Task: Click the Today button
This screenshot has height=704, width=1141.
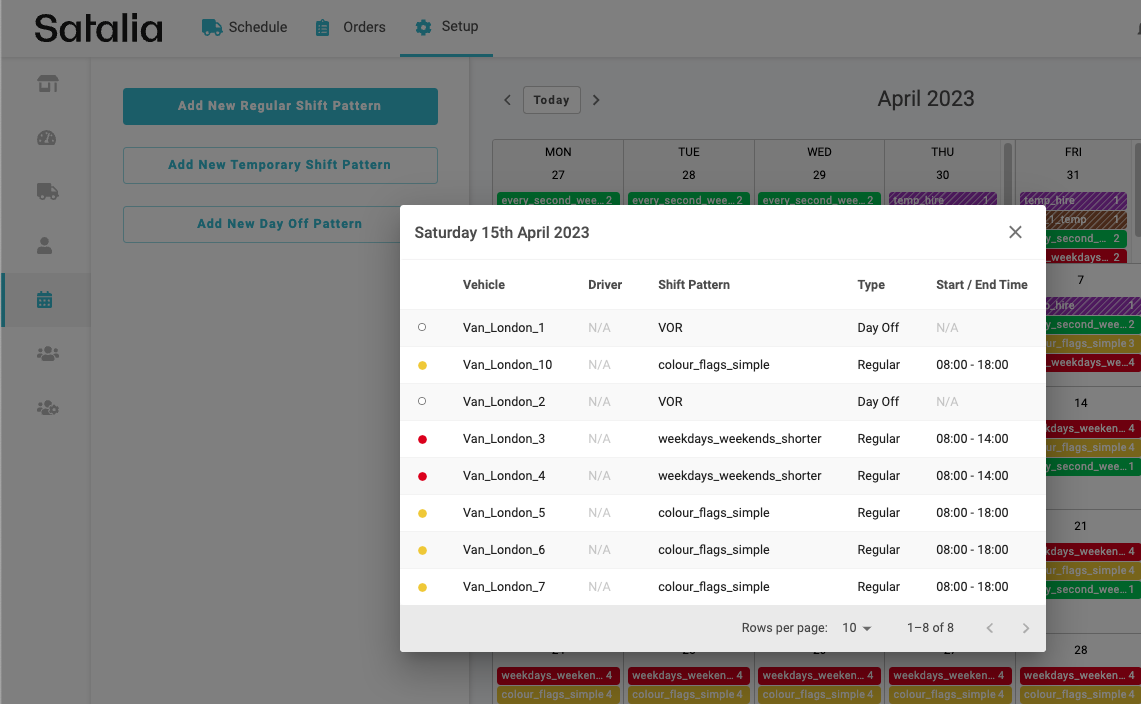Action: [x=551, y=100]
